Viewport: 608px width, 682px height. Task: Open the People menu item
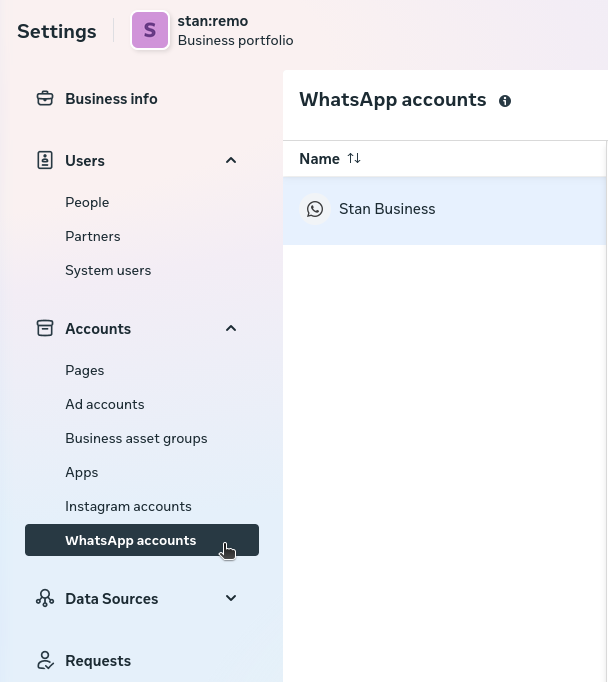point(87,202)
